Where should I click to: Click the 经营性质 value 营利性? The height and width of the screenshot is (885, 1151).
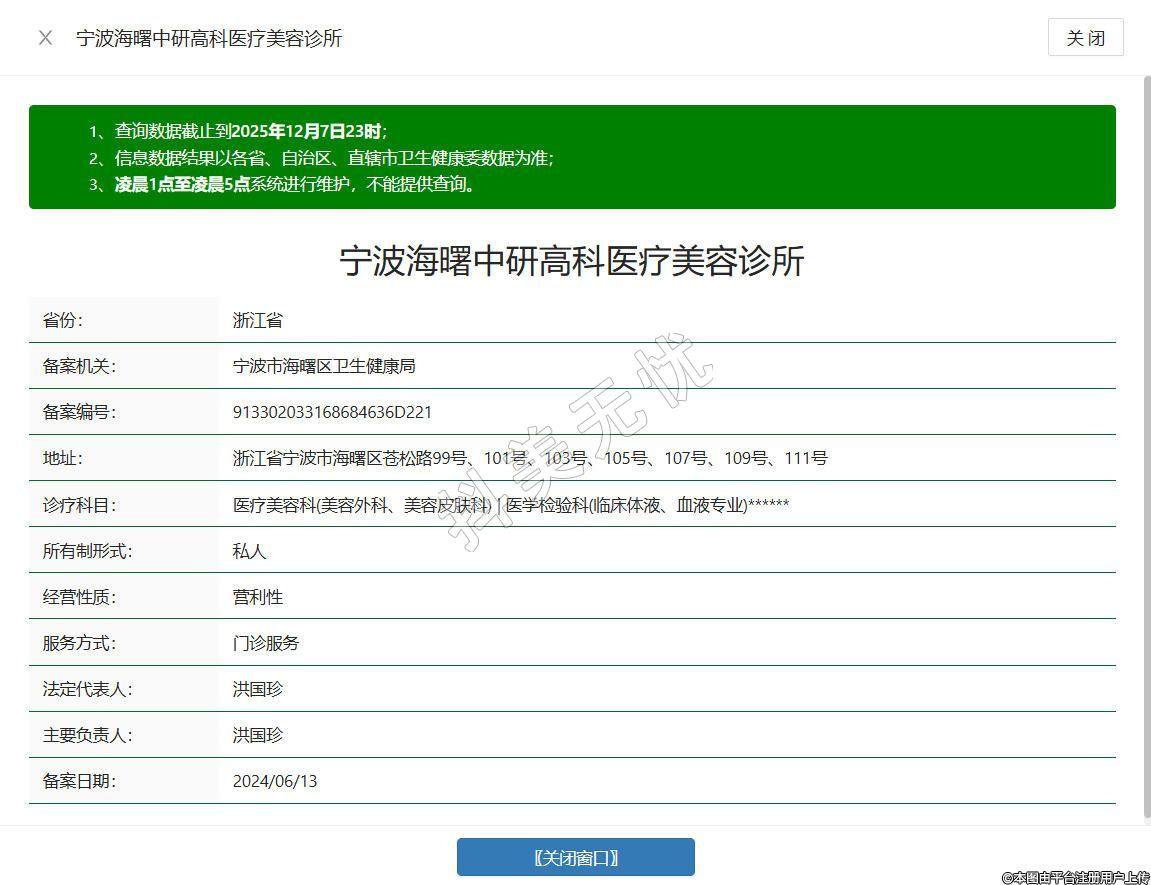258,597
